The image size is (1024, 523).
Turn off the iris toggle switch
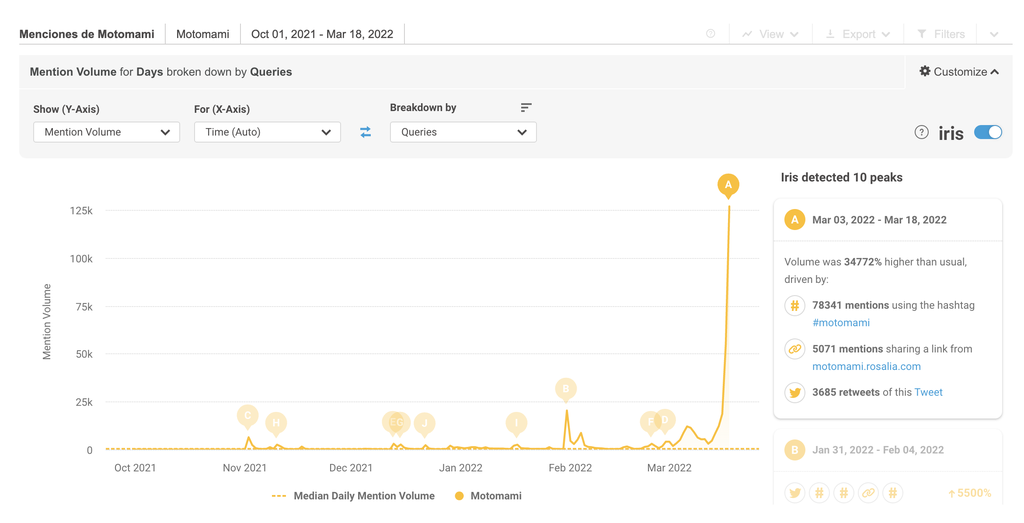click(x=987, y=132)
